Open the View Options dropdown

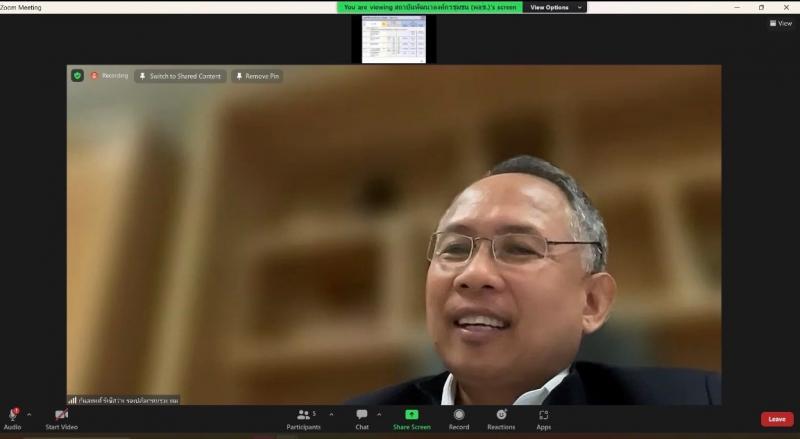555,7
